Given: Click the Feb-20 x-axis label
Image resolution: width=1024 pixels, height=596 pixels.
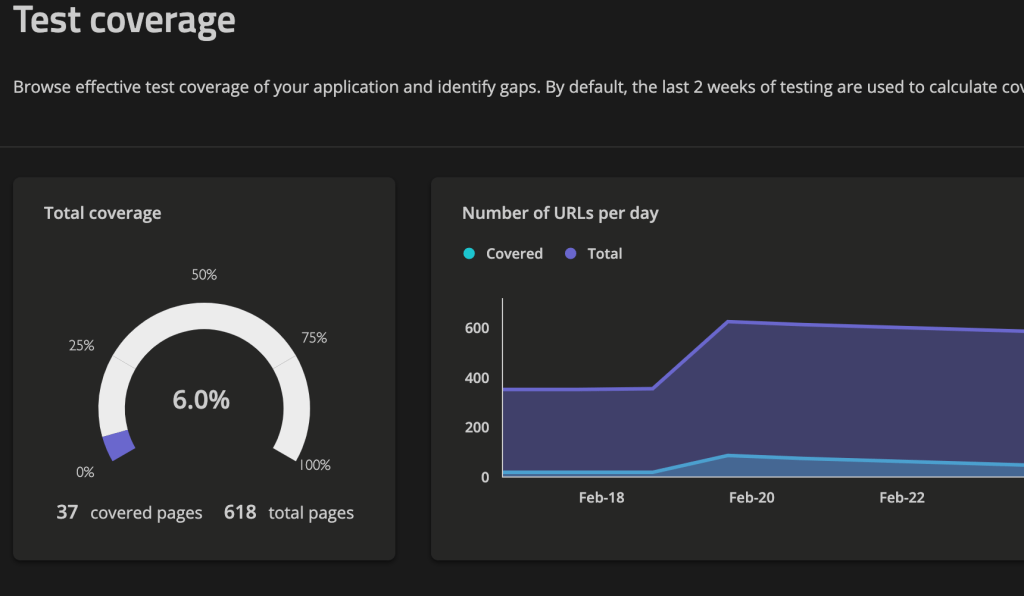Looking at the screenshot, I should 751,498.
